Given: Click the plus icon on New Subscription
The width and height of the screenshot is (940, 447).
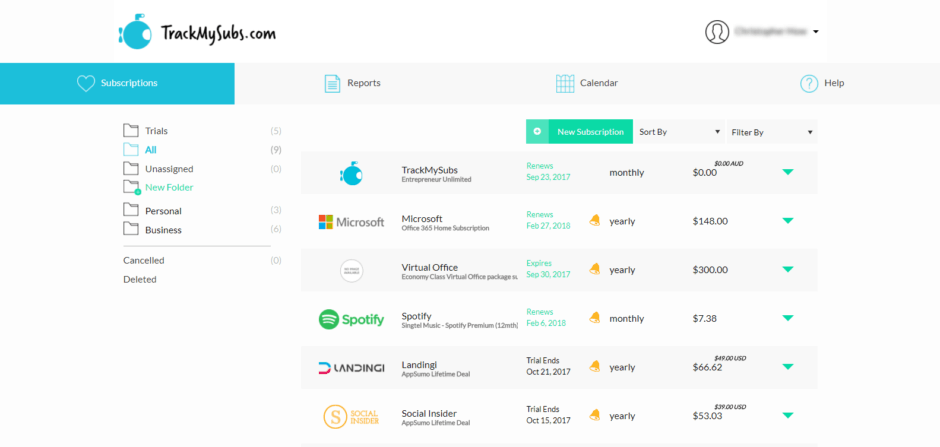Looking at the screenshot, I should click(x=537, y=131).
